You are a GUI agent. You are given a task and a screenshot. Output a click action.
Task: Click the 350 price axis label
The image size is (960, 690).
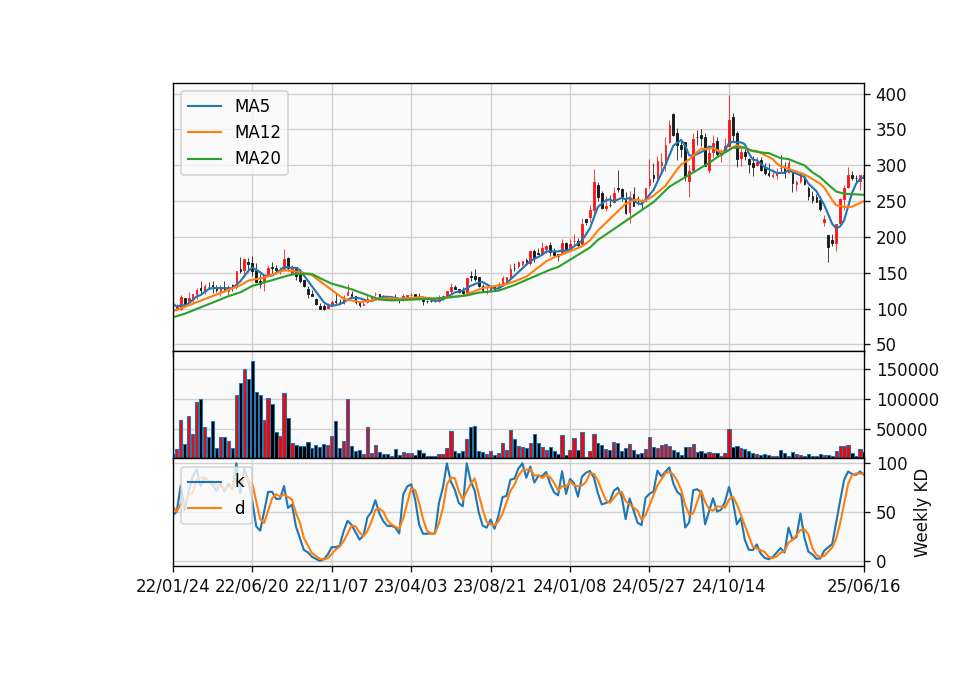891,130
